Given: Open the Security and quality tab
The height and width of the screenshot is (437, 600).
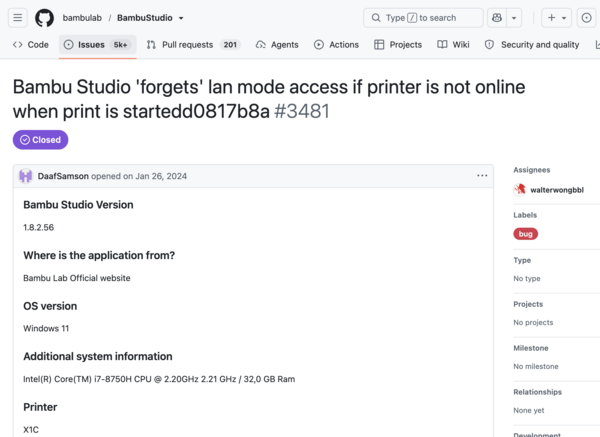Looking at the screenshot, I should tap(532, 45).
